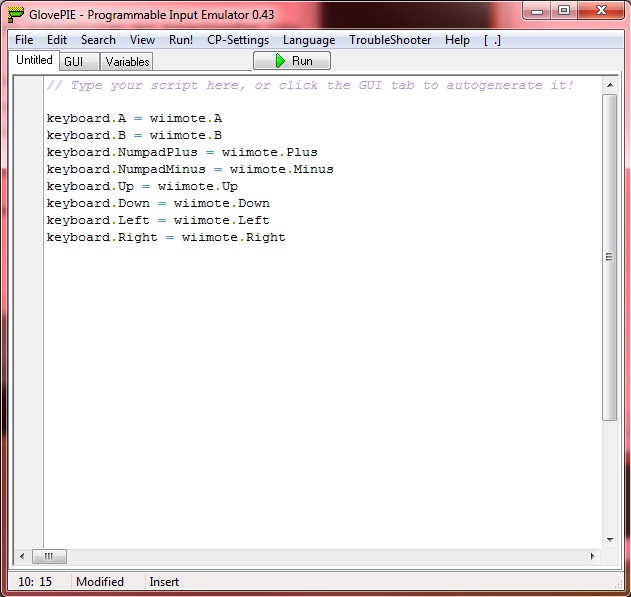Viewport: 631px width, 597px height.
Task: Switch to the GUI tab
Action: 74,62
